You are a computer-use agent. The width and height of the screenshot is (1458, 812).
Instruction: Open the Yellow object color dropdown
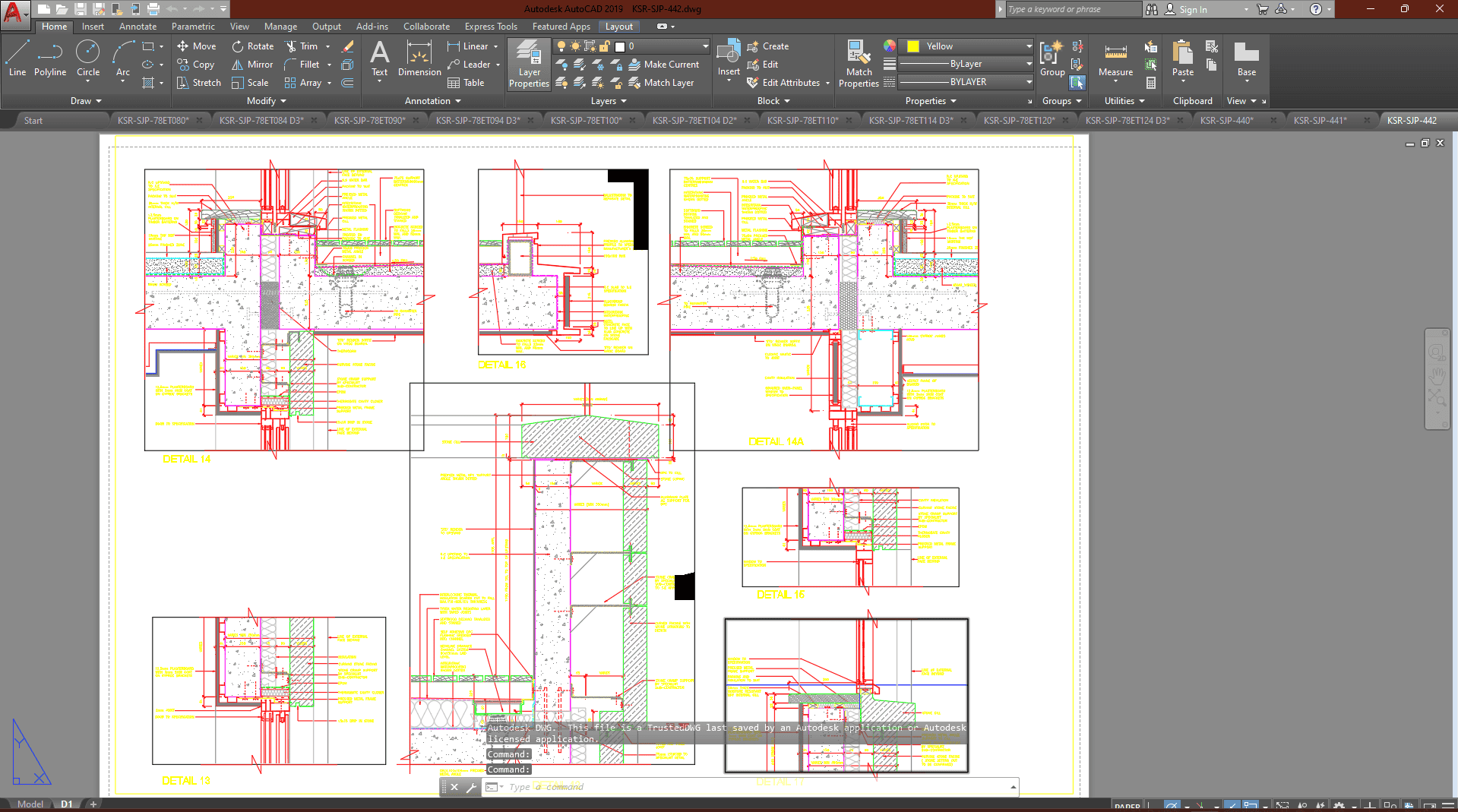[x=1029, y=46]
